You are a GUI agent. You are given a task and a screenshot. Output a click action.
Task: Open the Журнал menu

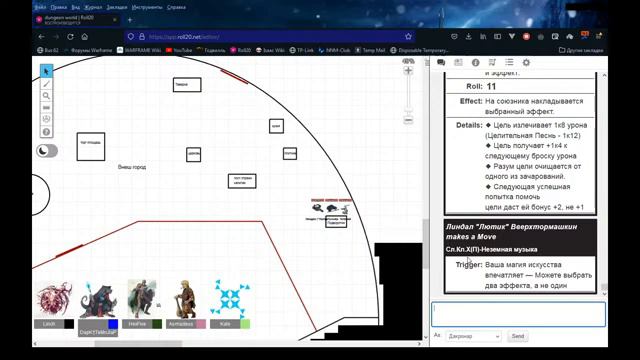93,7
